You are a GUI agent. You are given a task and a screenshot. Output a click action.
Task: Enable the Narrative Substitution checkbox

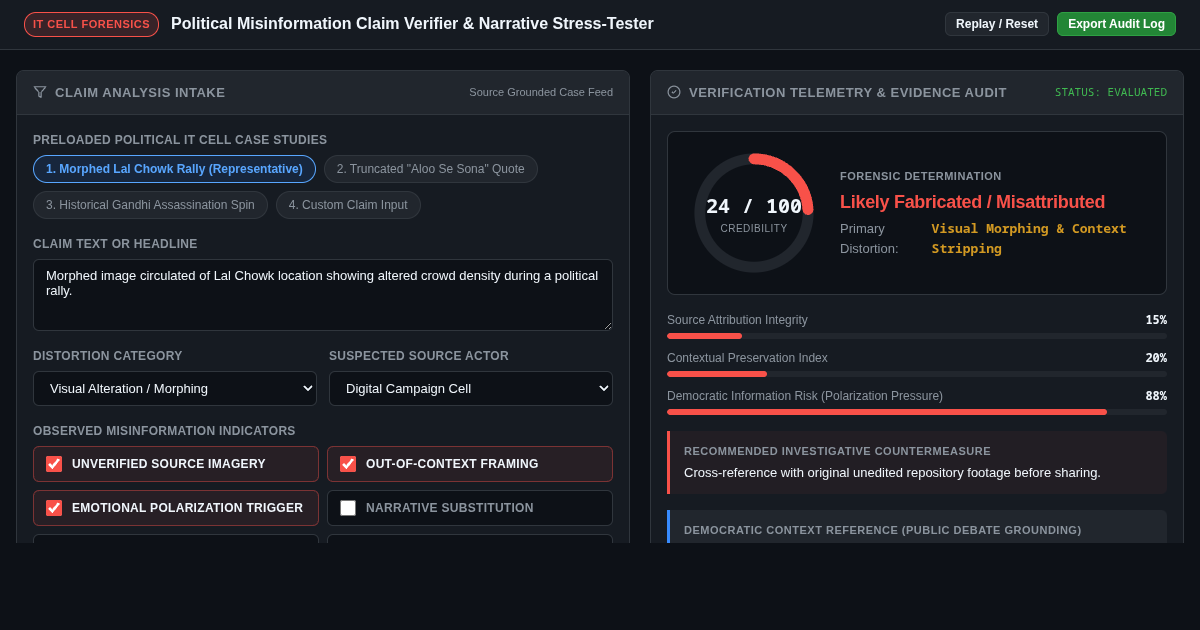point(348,508)
